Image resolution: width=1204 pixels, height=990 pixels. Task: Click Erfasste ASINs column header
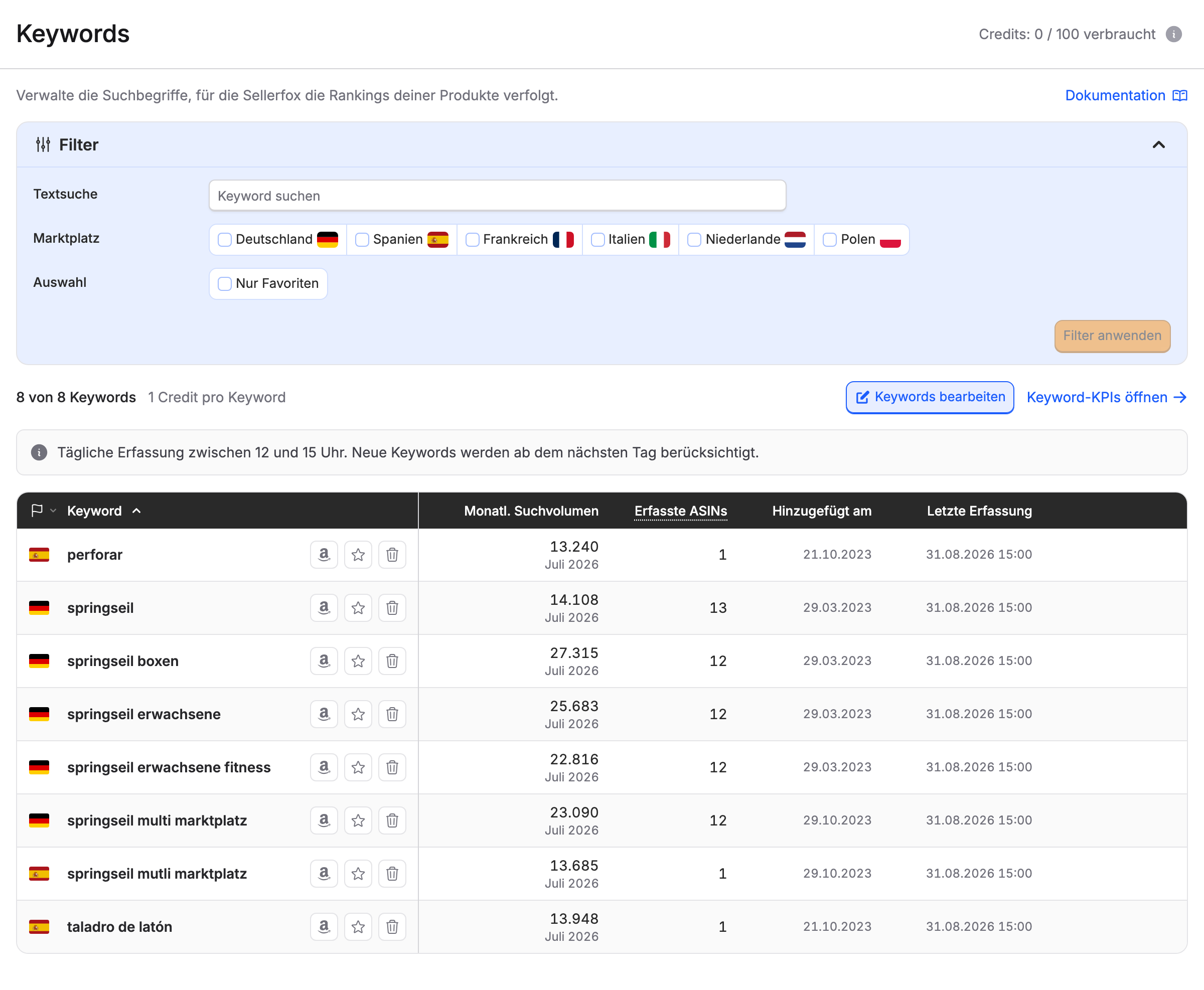pyautogui.click(x=680, y=511)
